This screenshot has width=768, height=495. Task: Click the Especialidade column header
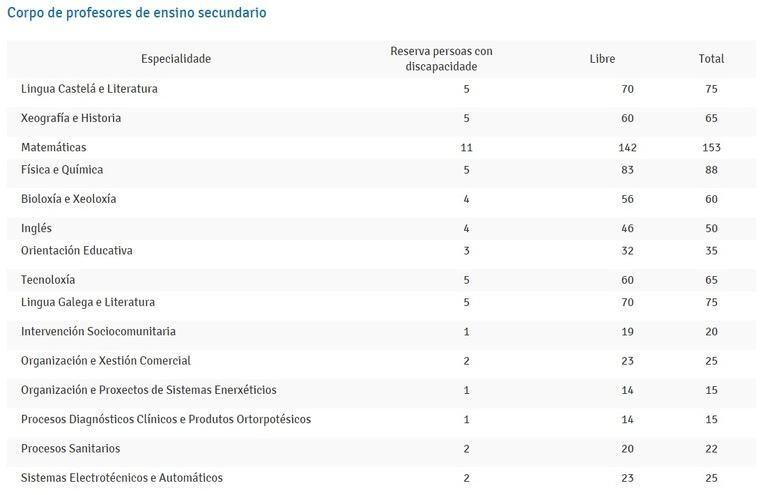point(176,59)
